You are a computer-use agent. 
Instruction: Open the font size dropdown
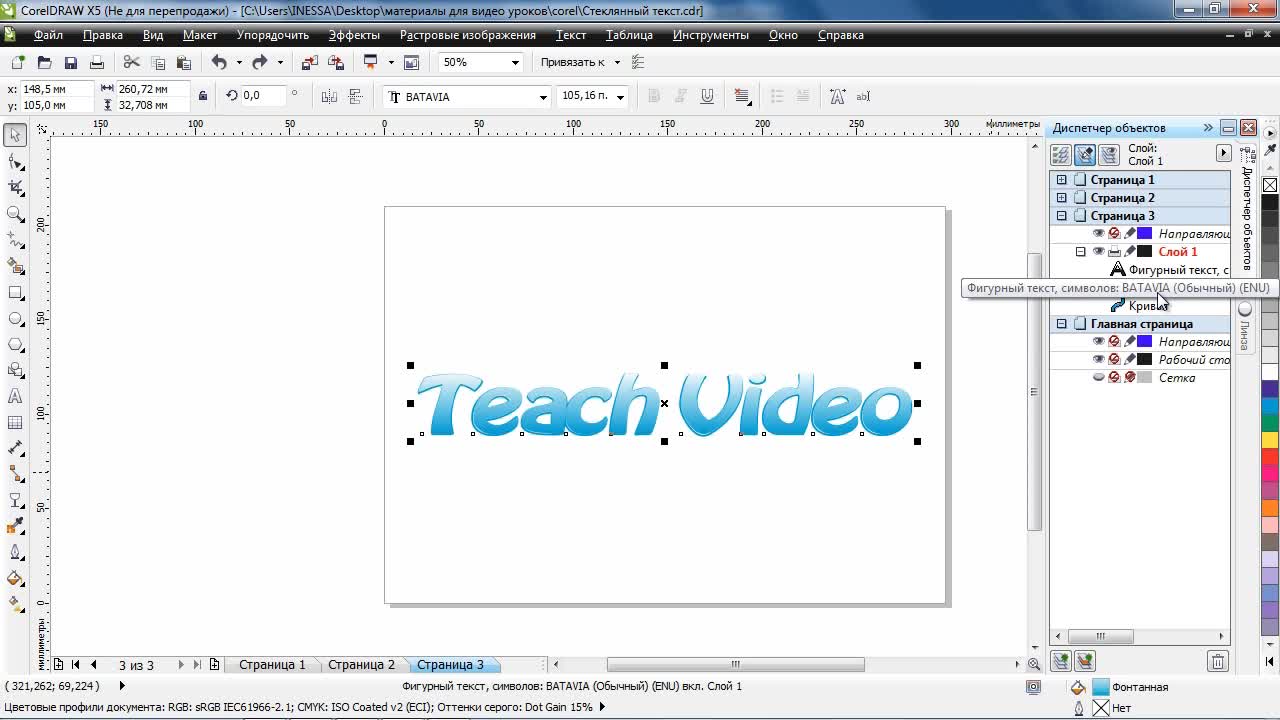[x=620, y=97]
